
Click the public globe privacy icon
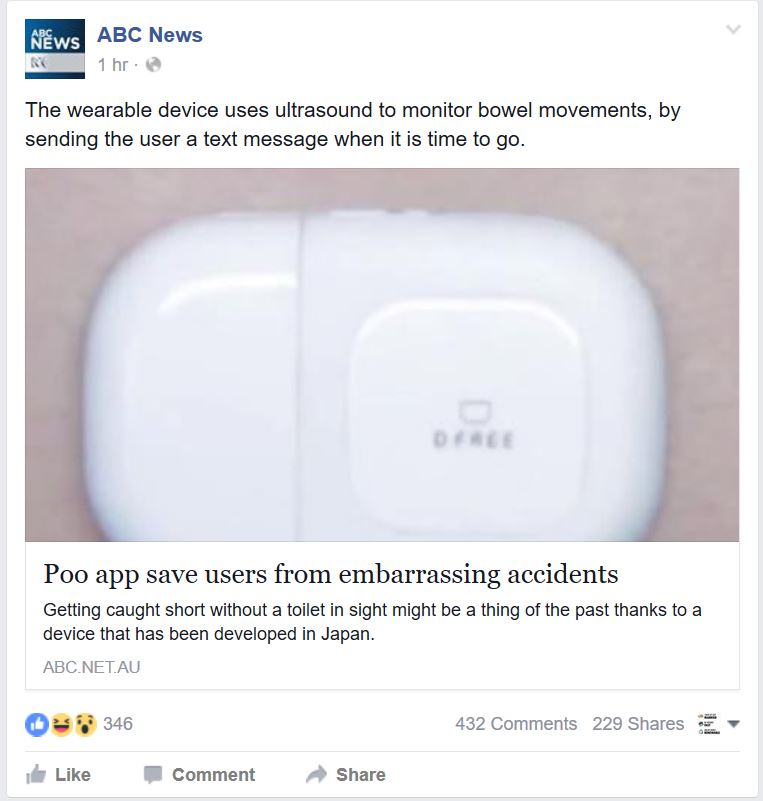pyautogui.click(x=153, y=64)
